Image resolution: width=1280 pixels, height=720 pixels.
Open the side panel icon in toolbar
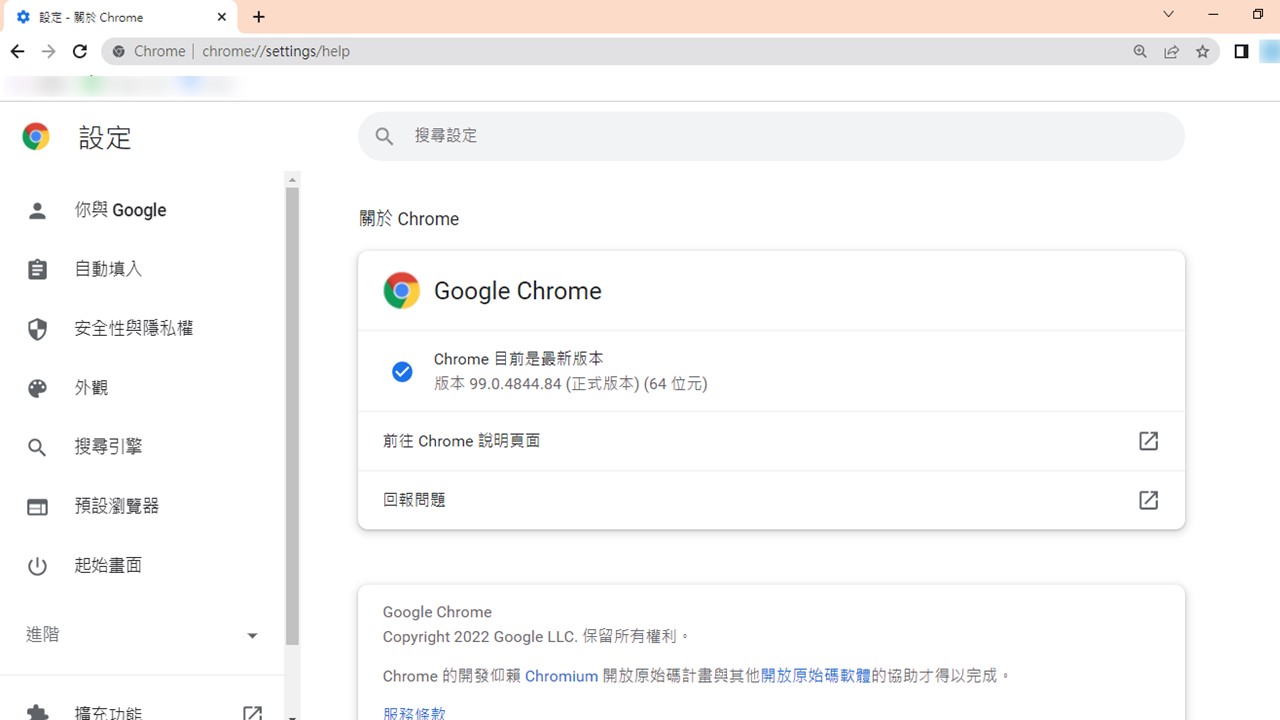(1241, 51)
